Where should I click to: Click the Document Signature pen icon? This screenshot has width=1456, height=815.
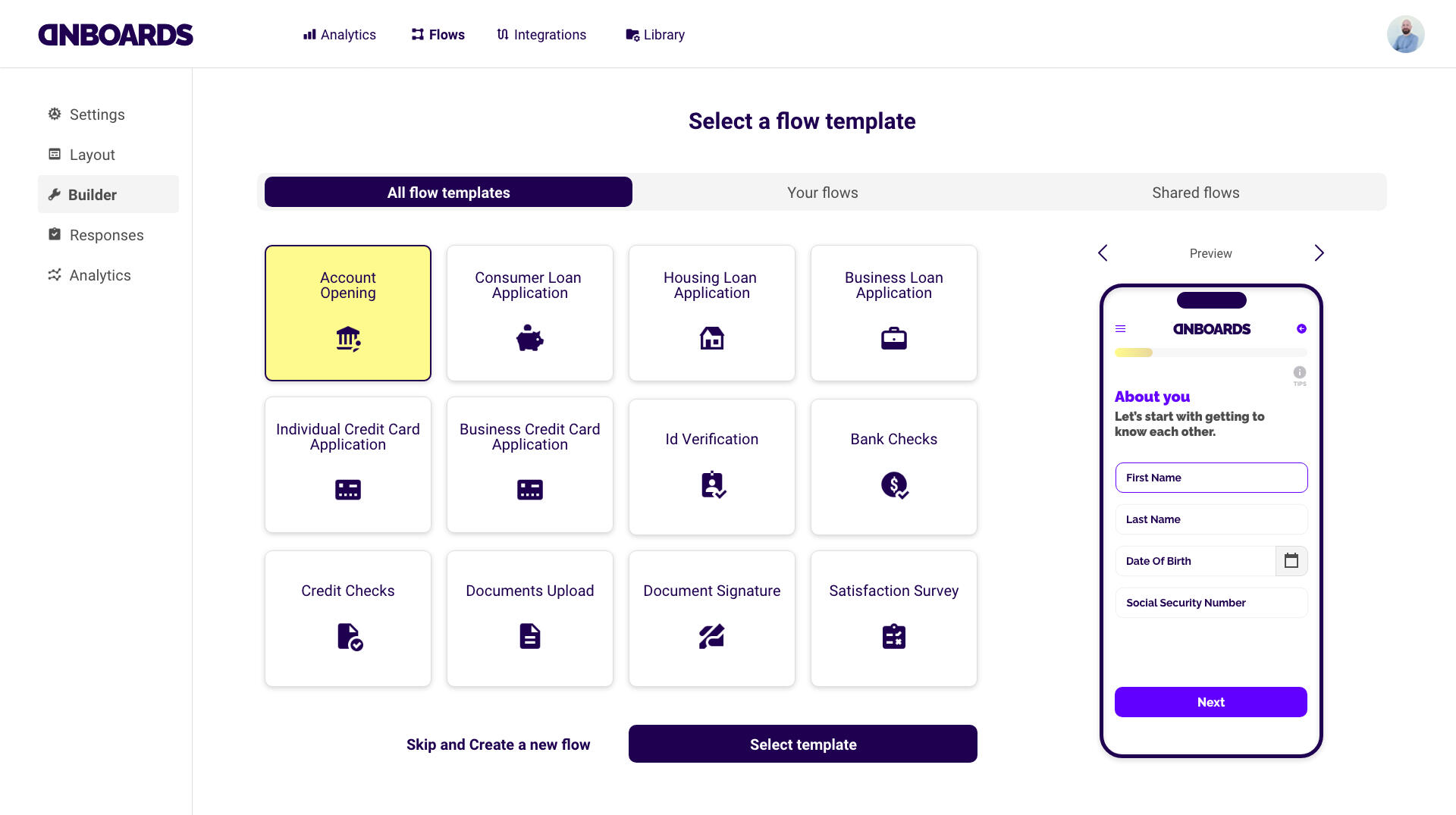711,636
